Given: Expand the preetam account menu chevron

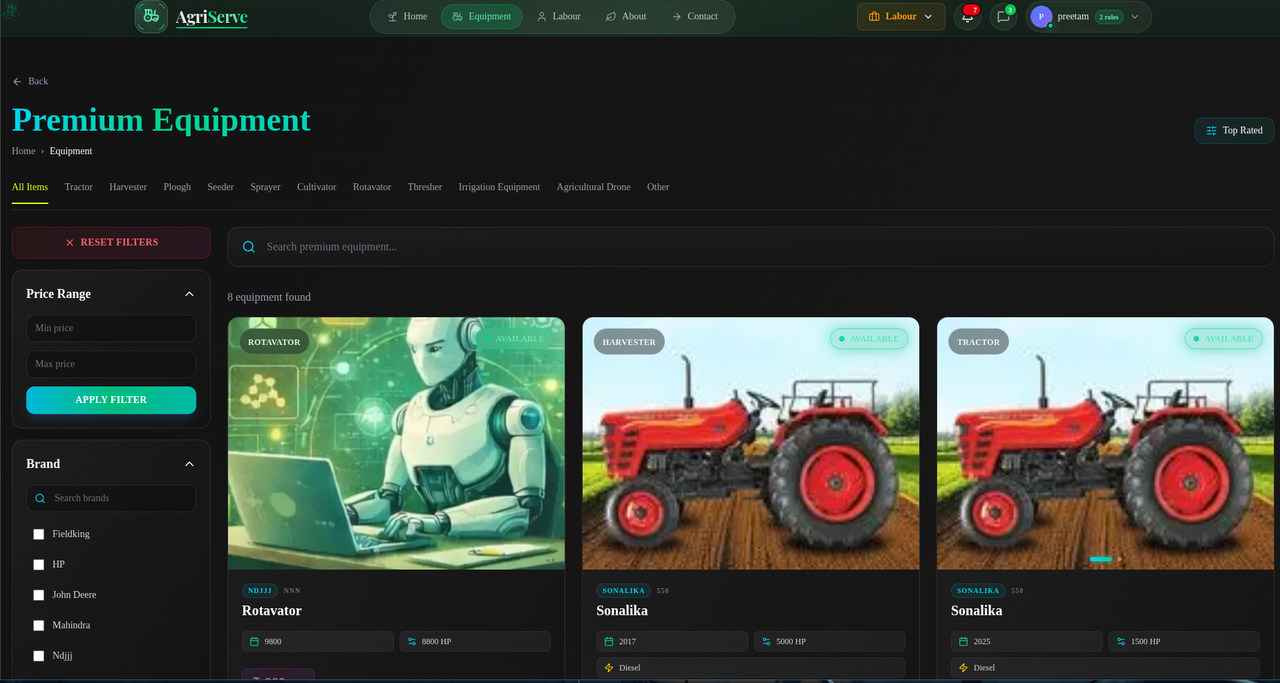Looking at the screenshot, I should click(x=1135, y=16).
